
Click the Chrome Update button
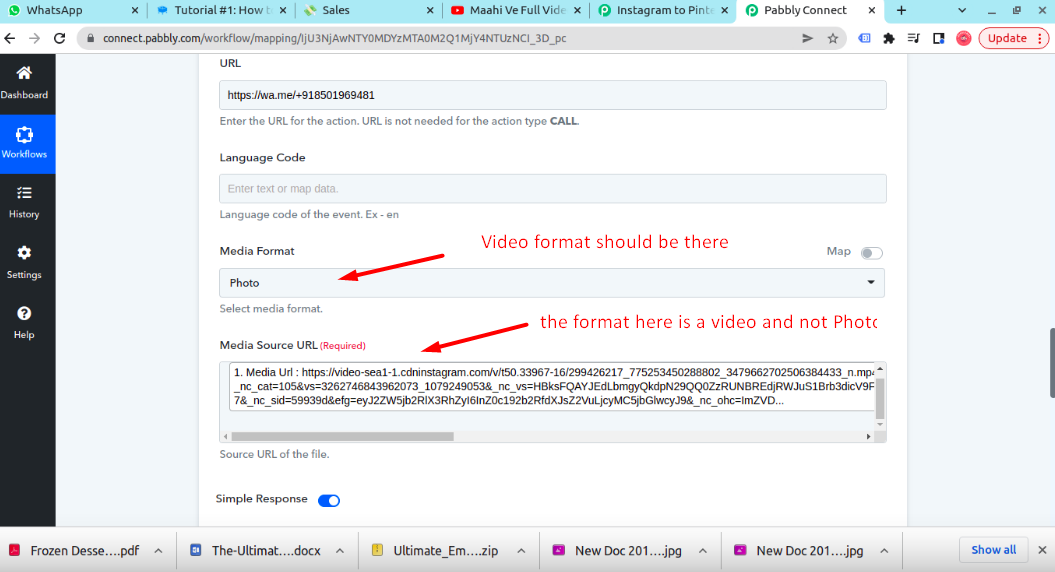1014,38
